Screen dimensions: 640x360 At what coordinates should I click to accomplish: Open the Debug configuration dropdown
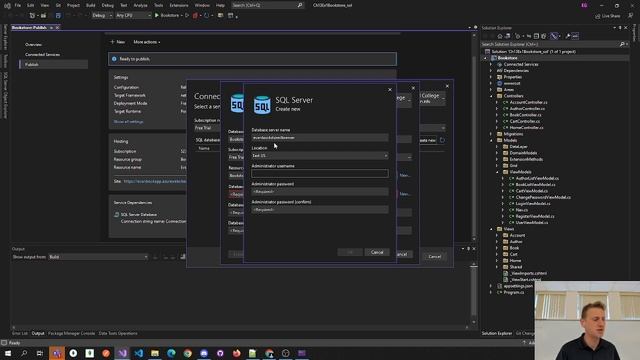[102, 16]
